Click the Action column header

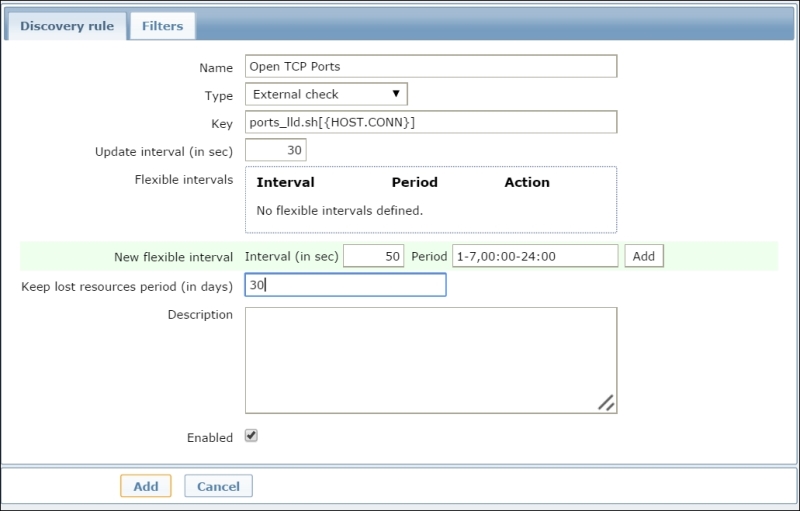click(x=527, y=182)
